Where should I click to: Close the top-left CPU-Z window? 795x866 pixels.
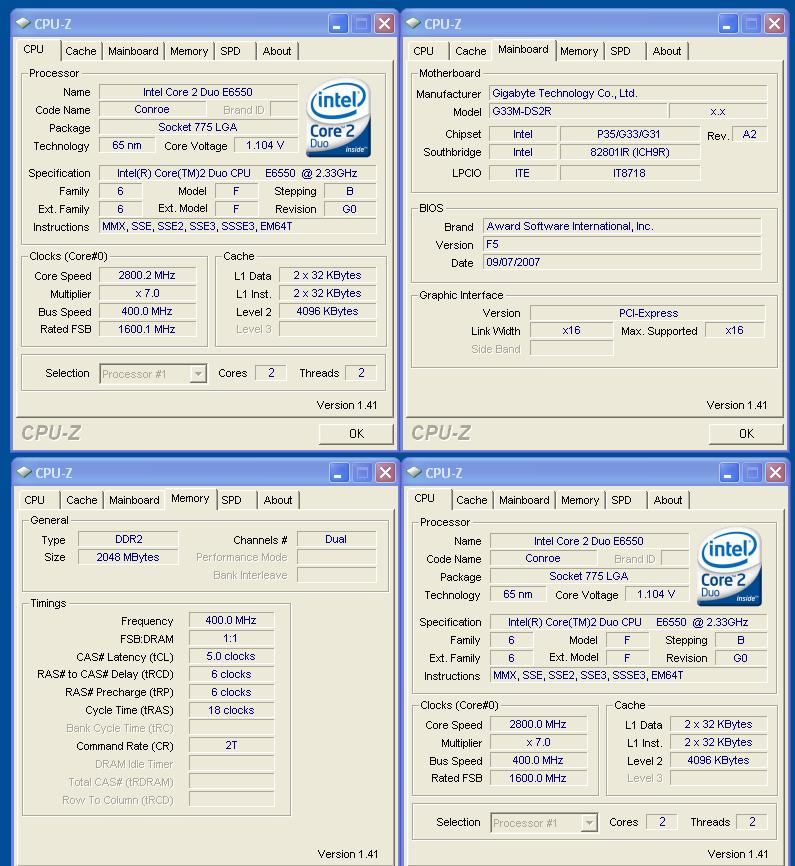385,24
